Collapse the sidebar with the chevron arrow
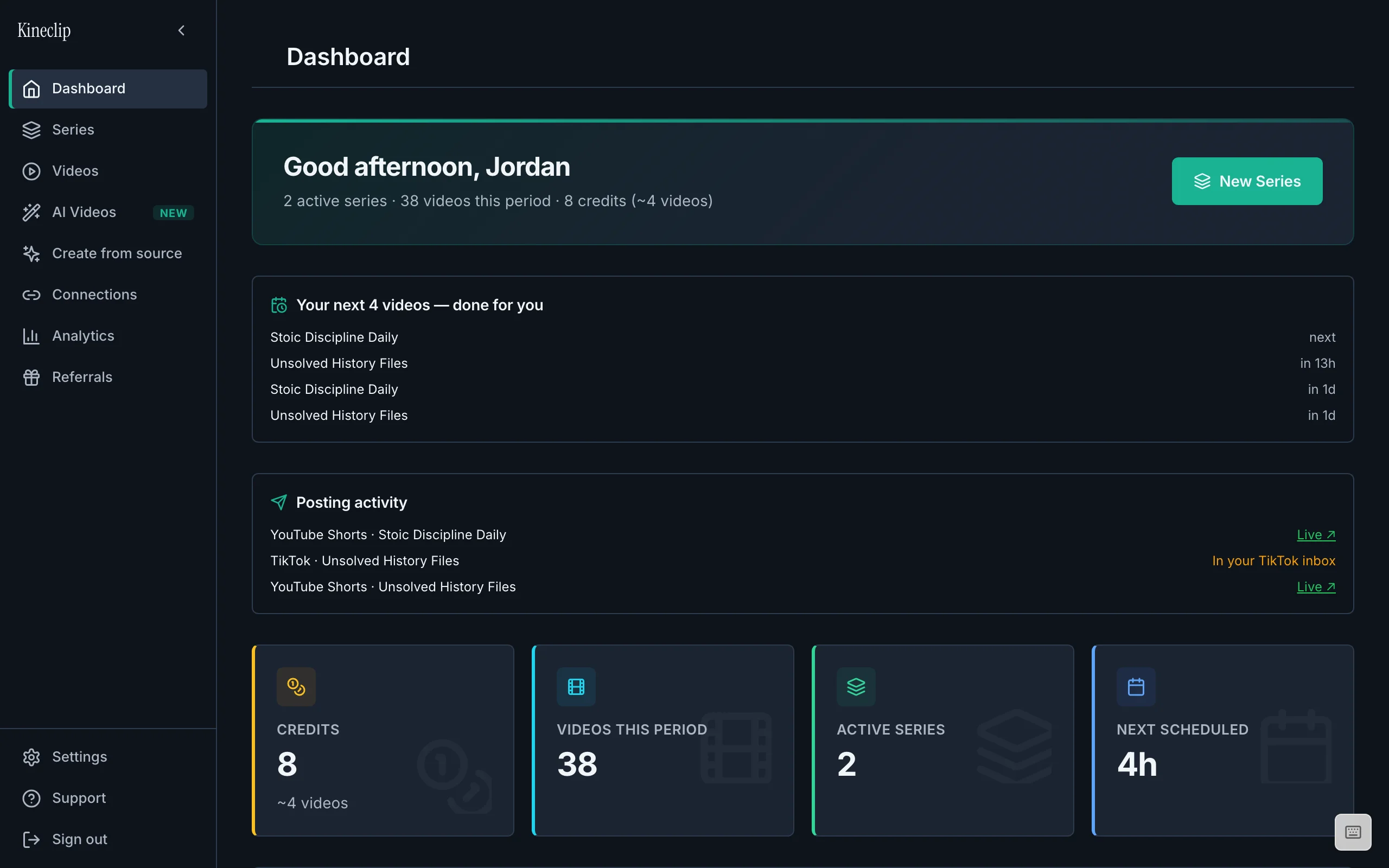This screenshot has height=868, width=1389. click(x=181, y=30)
